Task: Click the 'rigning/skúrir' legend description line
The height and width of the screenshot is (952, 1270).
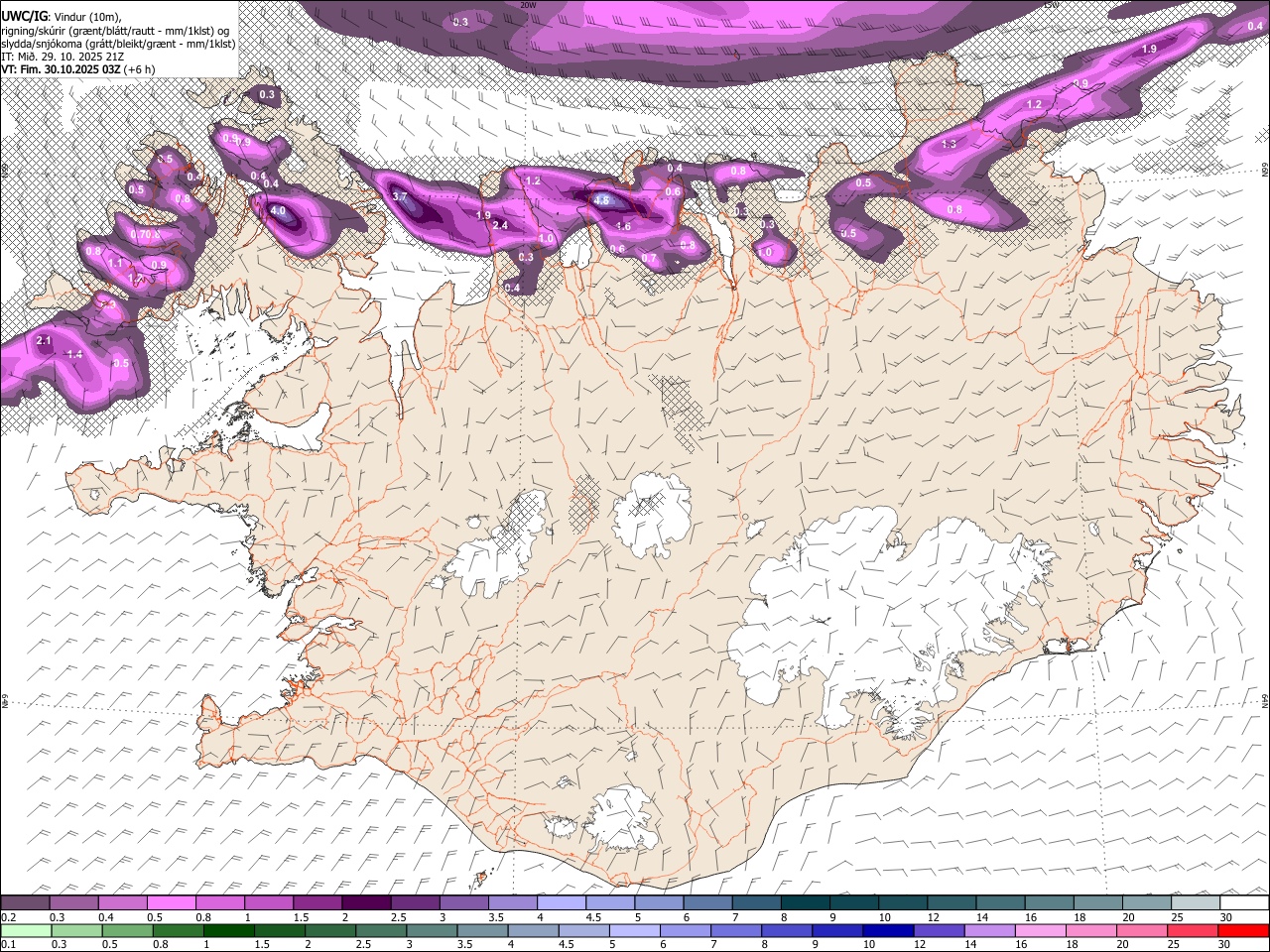Action: (x=116, y=31)
